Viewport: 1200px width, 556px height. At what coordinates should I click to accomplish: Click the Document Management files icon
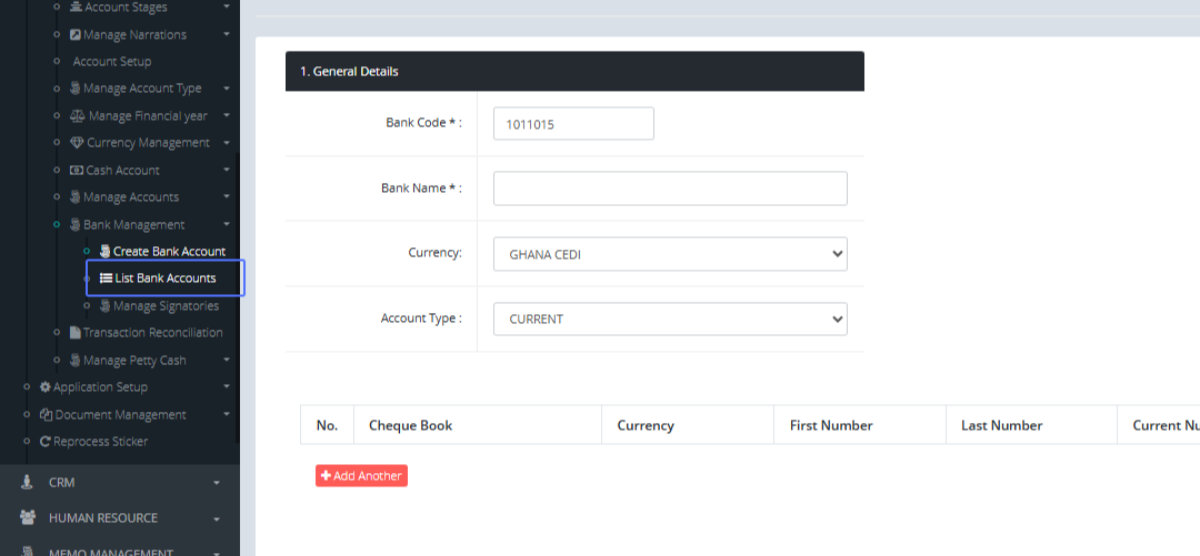pyautogui.click(x=46, y=414)
